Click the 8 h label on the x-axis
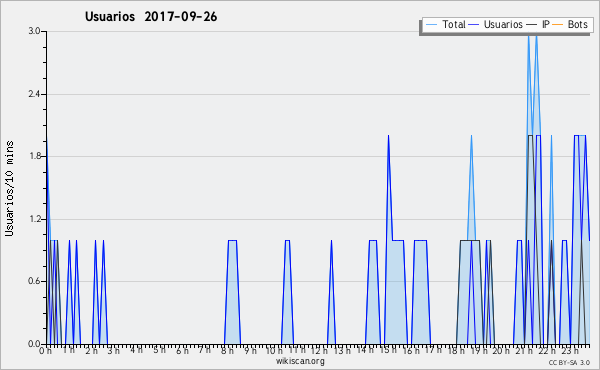 click(x=227, y=351)
